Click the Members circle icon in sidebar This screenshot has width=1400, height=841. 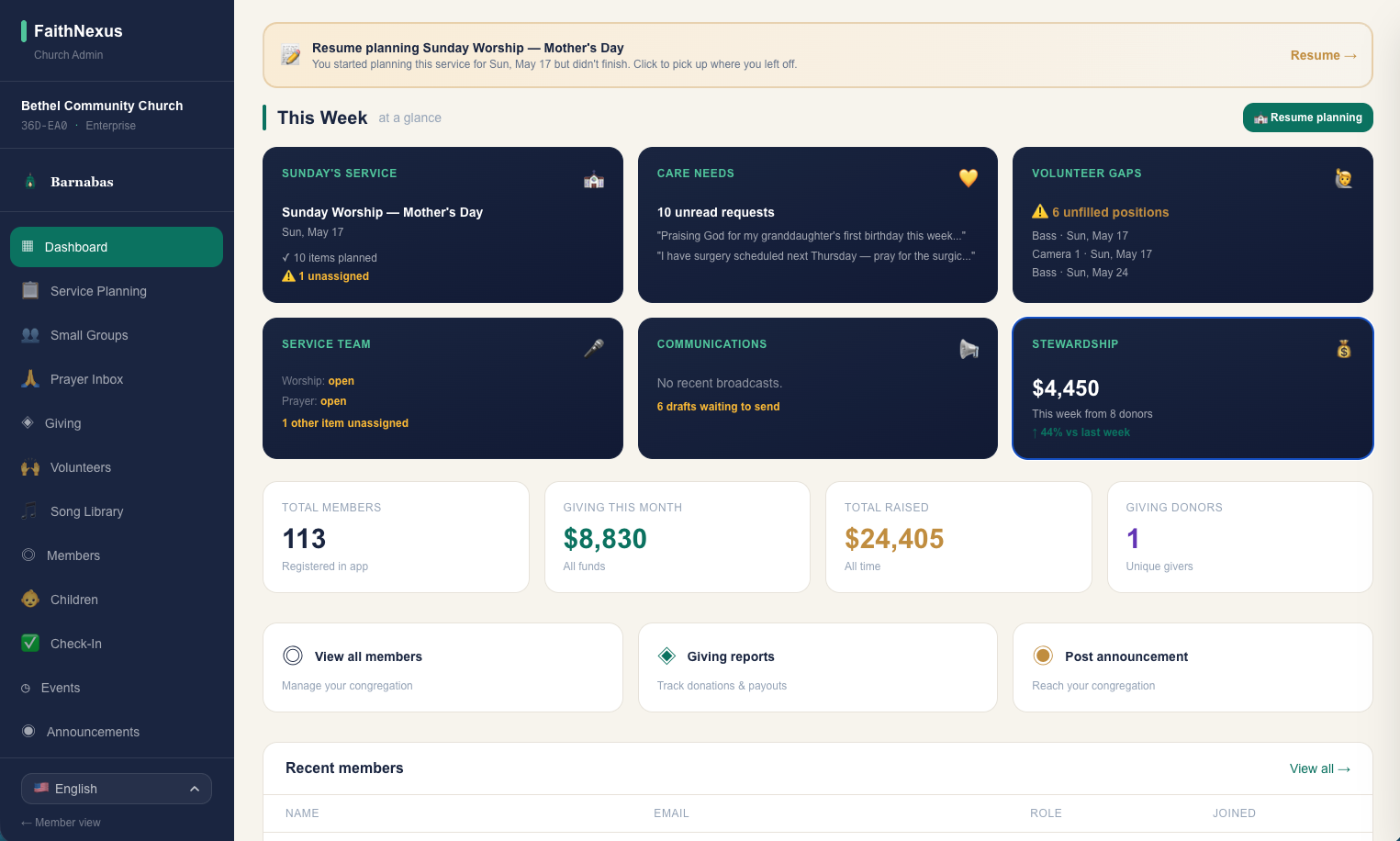coord(28,555)
